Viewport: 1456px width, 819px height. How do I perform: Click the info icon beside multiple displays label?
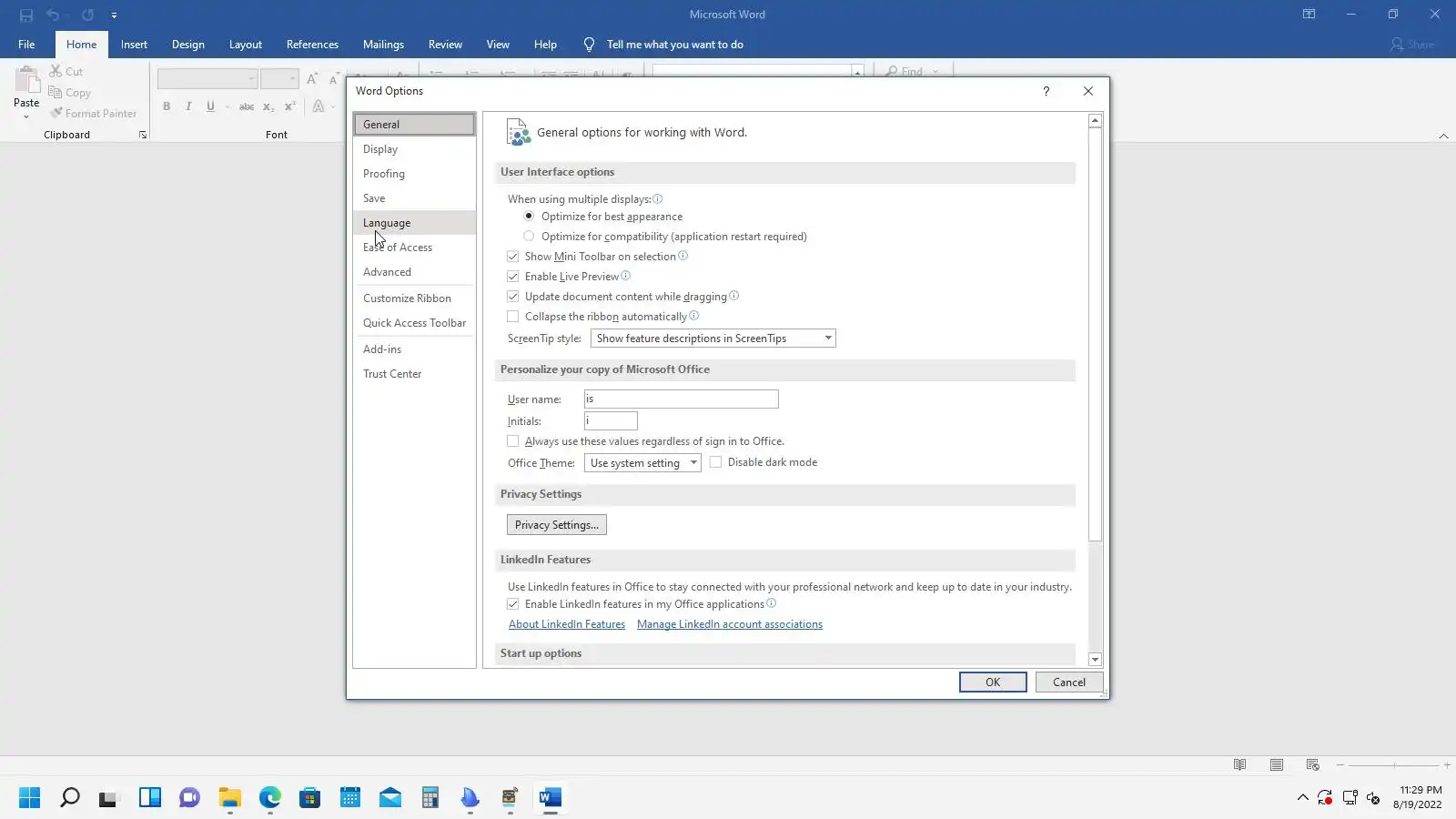click(657, 199)
